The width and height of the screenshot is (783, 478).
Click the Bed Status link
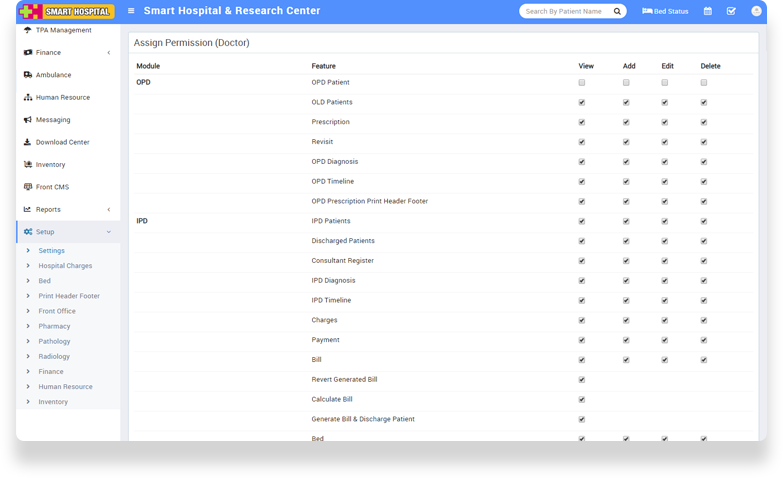pyautogui.click(x=665, y=11)
